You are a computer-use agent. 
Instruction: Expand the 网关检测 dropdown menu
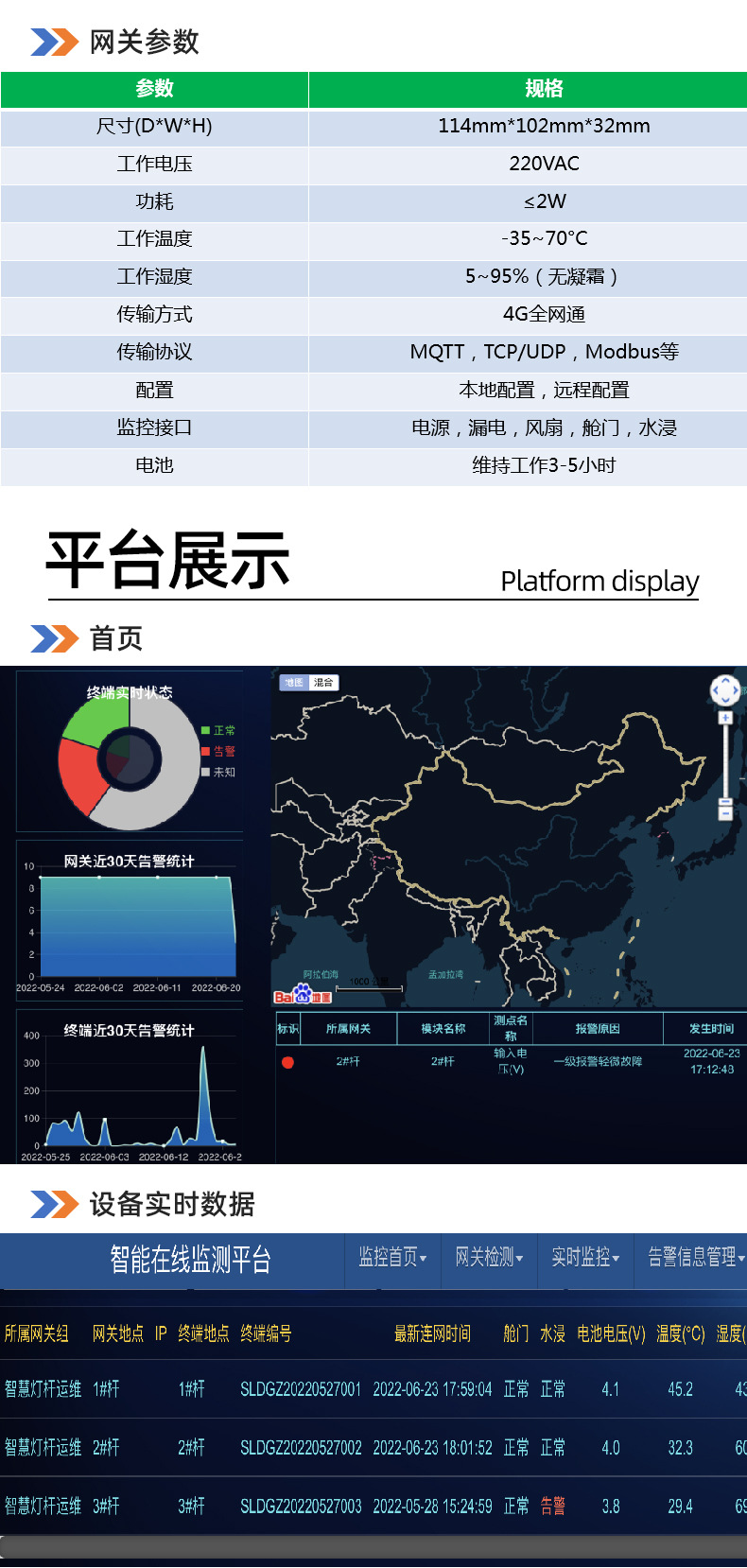489,1257
